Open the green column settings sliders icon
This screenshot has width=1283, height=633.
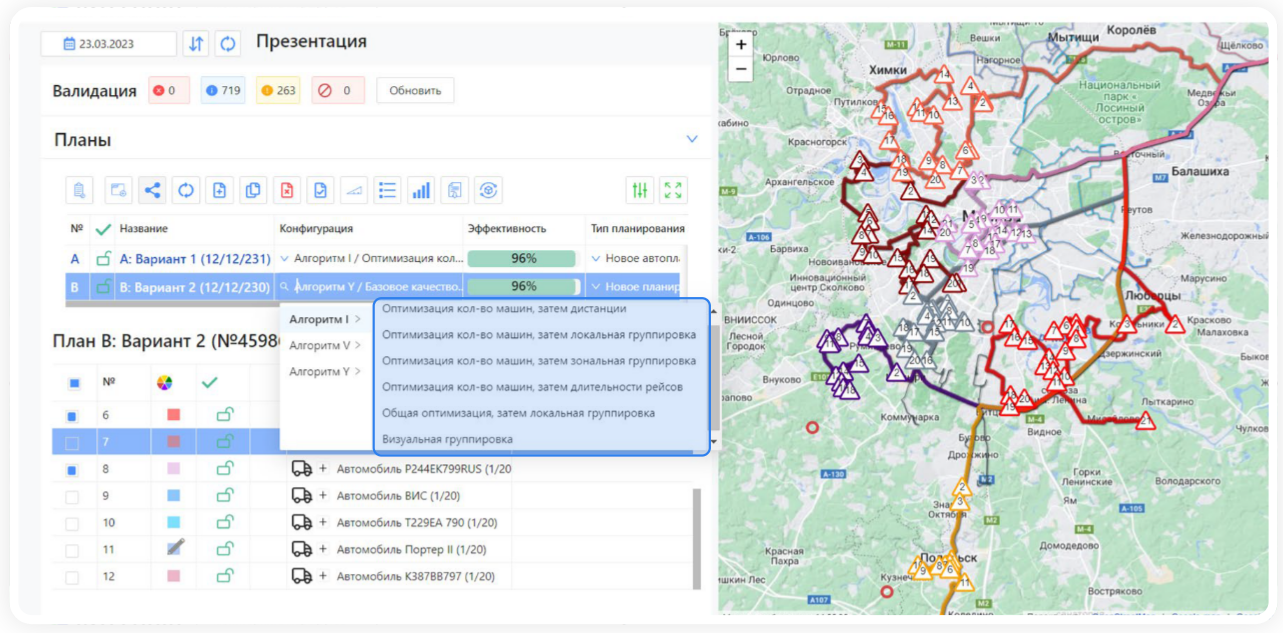[x=640, y=190]
